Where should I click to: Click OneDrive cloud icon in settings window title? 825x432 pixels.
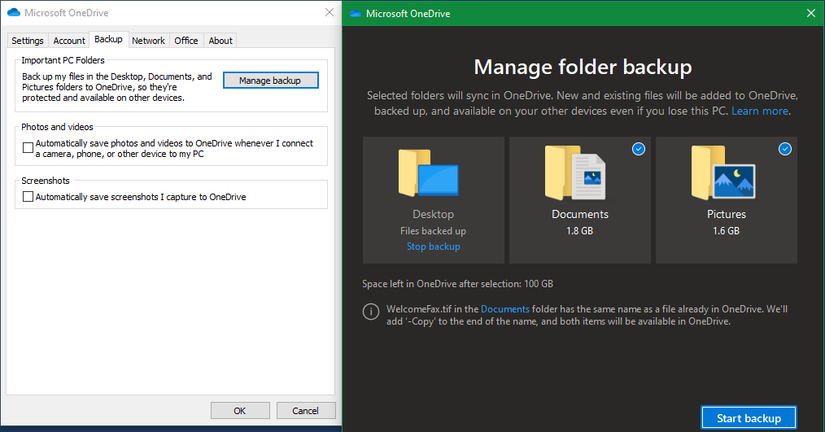tap(14, 12)
